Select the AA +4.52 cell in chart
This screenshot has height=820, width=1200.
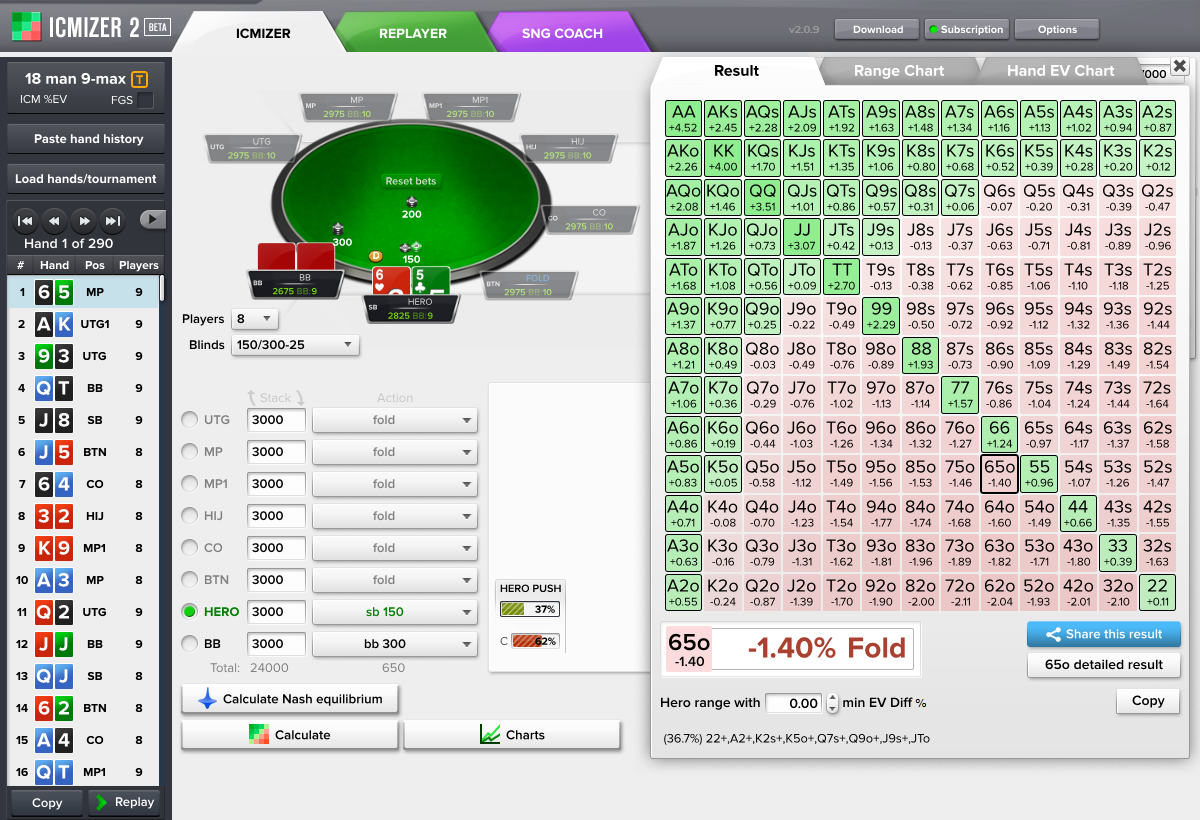point(684,117)
